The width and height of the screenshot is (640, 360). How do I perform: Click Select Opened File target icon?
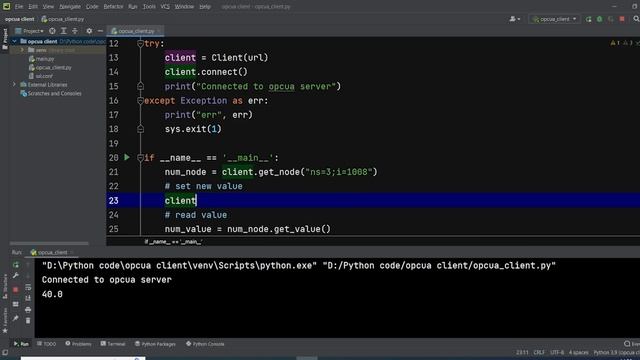pos(52,31)
